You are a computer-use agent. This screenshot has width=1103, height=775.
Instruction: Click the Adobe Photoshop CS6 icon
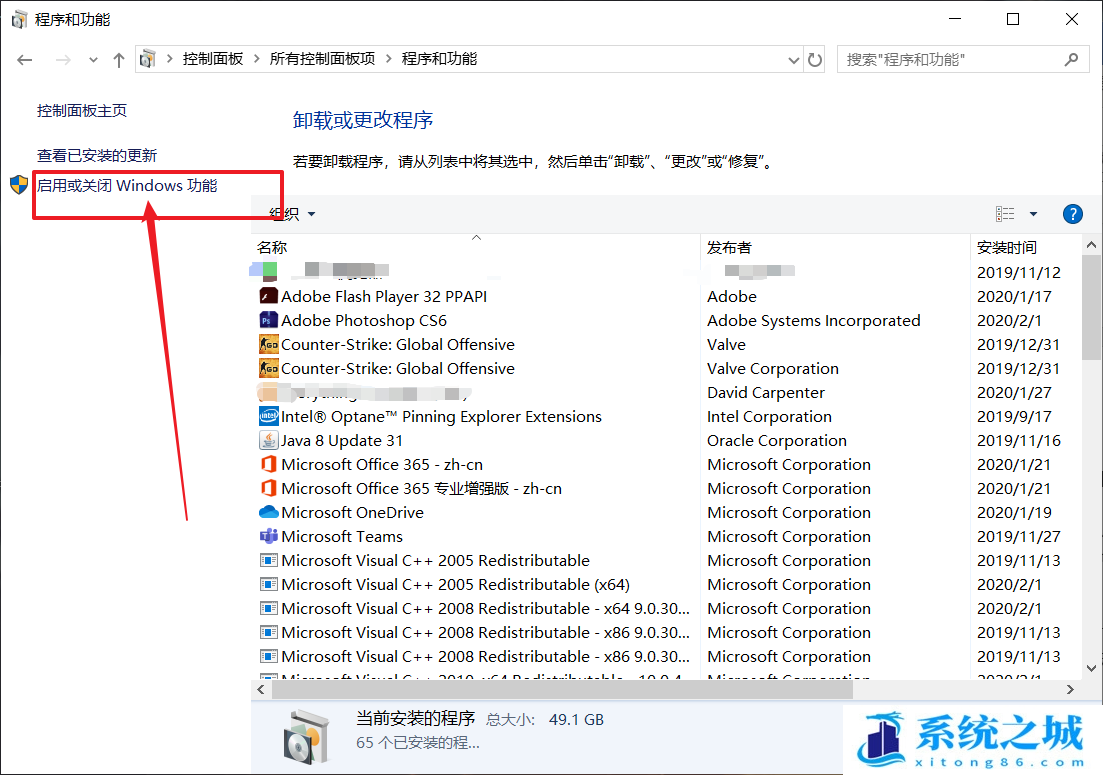269,320
